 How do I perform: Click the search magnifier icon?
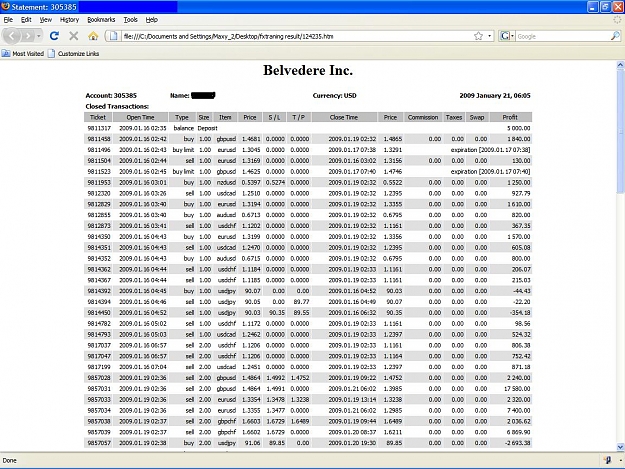tap(615, 36)
